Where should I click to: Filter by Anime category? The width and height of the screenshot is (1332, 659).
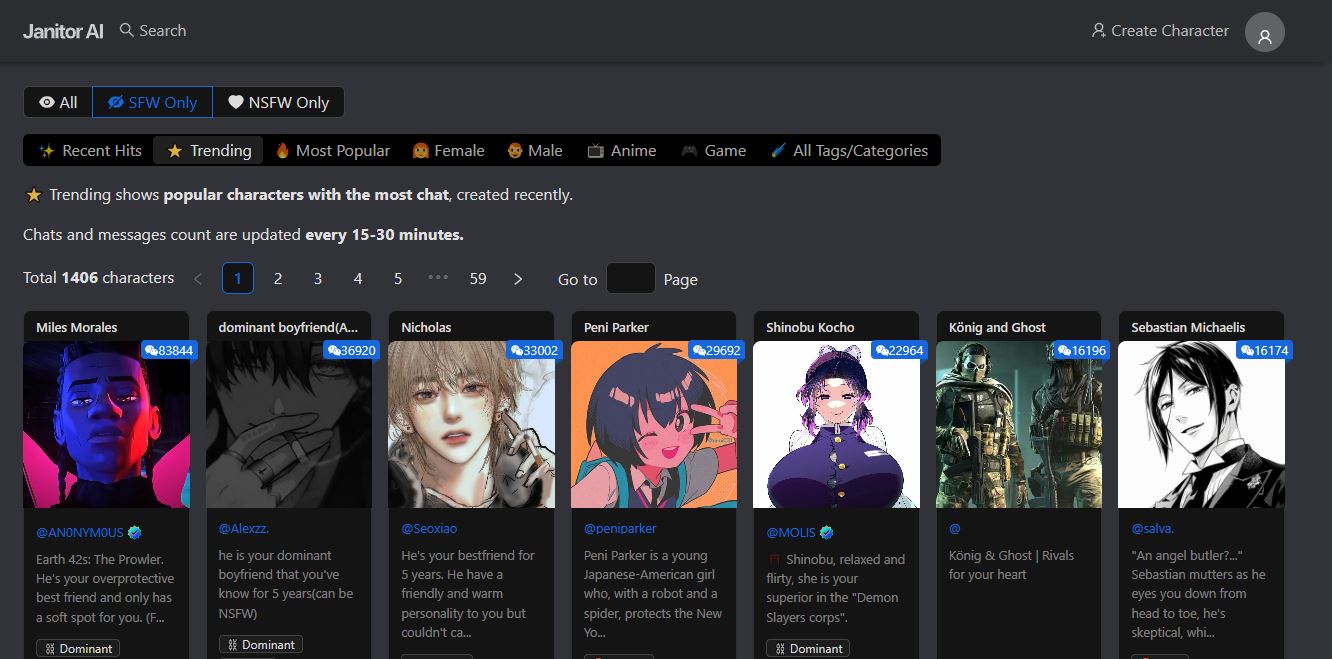click(x=621, y=151)
